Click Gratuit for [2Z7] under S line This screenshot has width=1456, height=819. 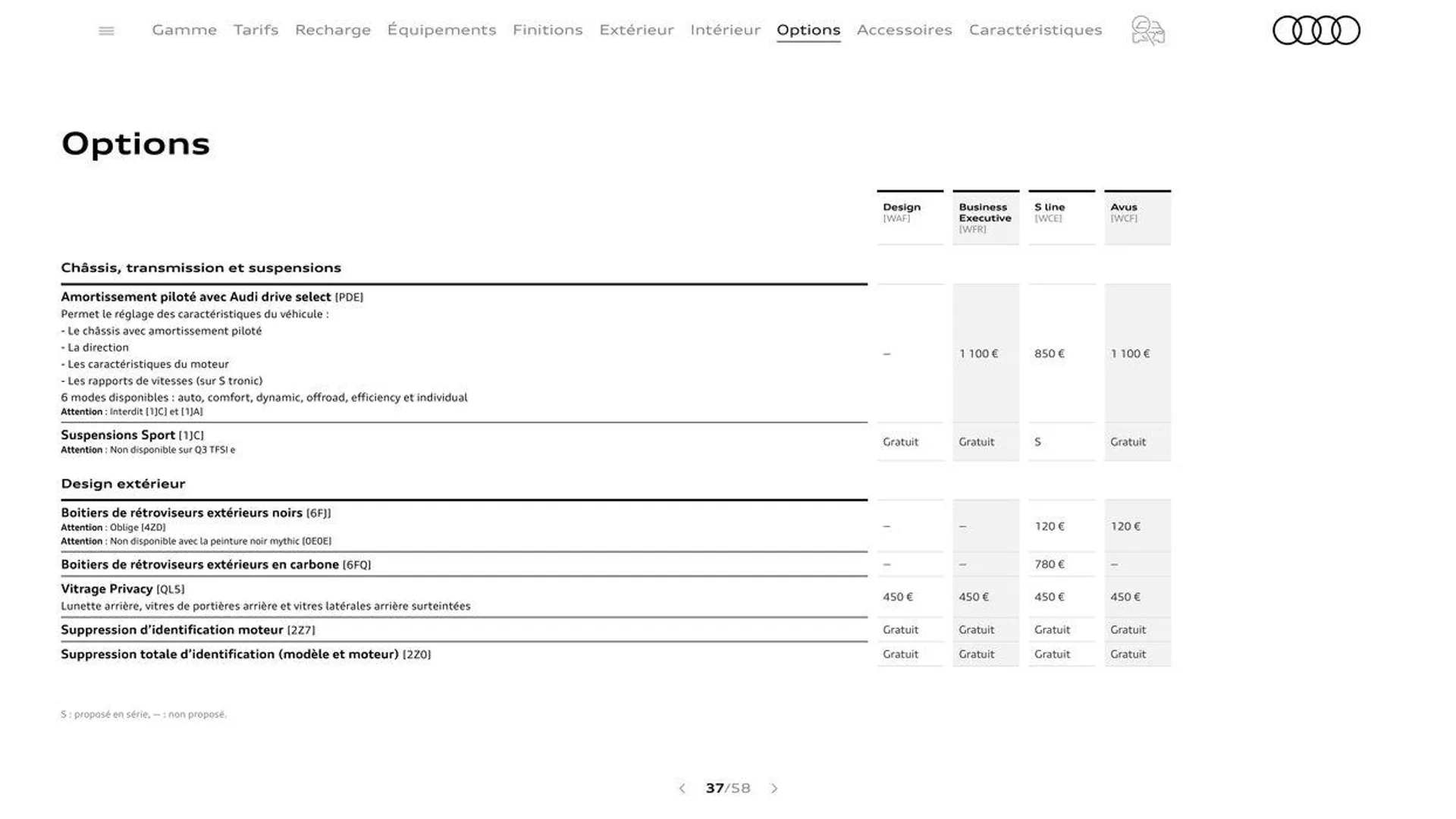tap(1052, 629)
